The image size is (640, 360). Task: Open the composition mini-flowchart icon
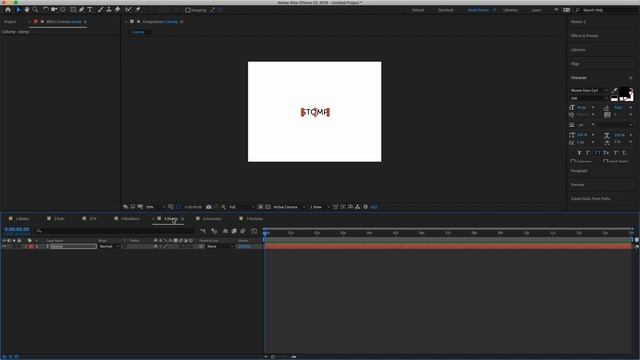(203, 231)
